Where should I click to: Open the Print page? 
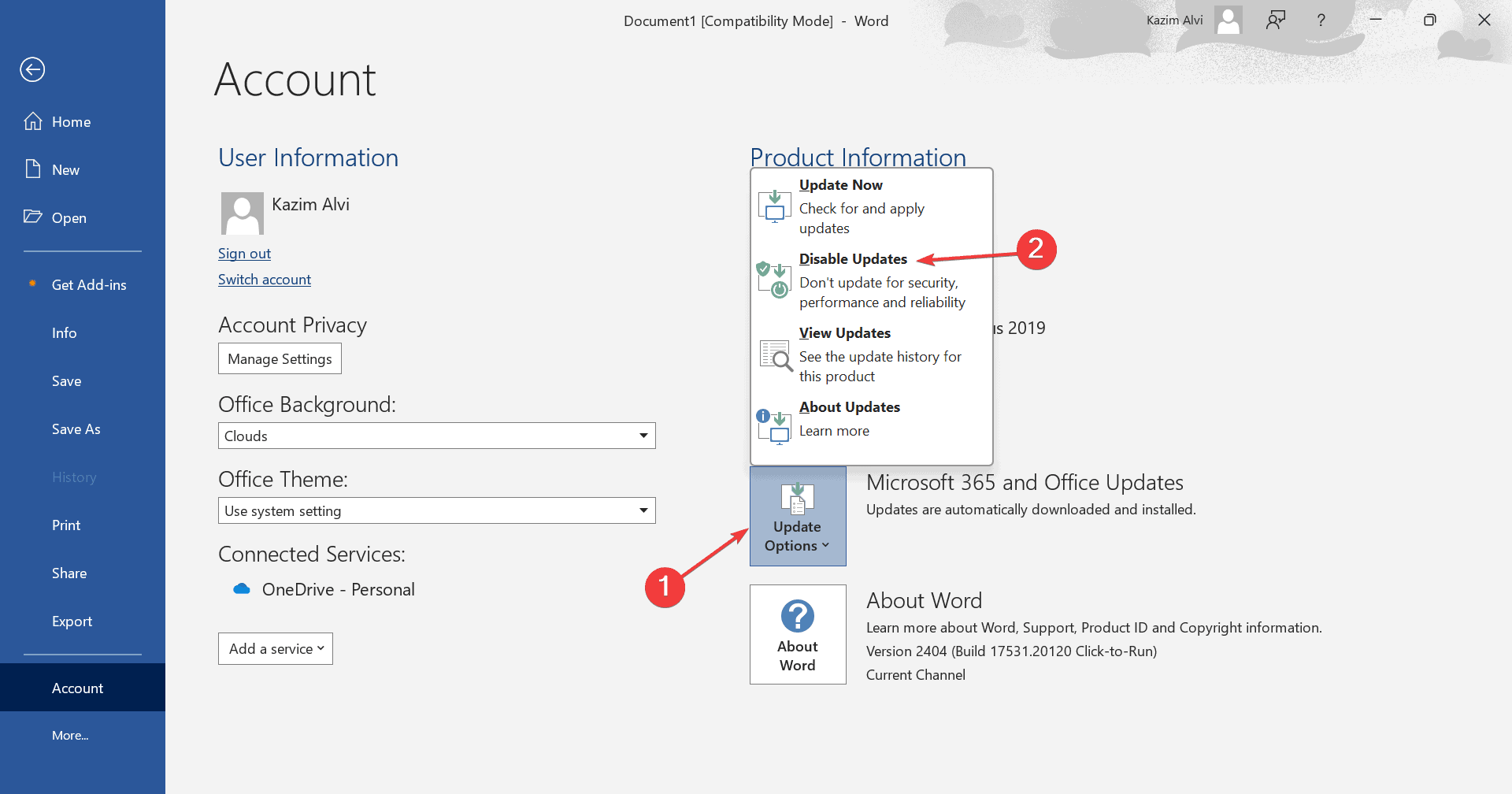(83, 525)
